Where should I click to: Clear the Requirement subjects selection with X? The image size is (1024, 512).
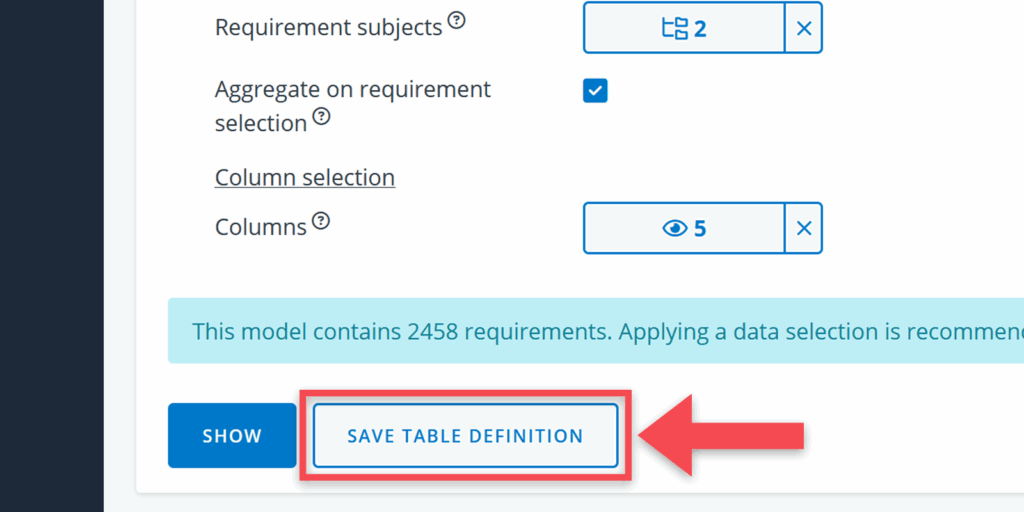[803, 28]
